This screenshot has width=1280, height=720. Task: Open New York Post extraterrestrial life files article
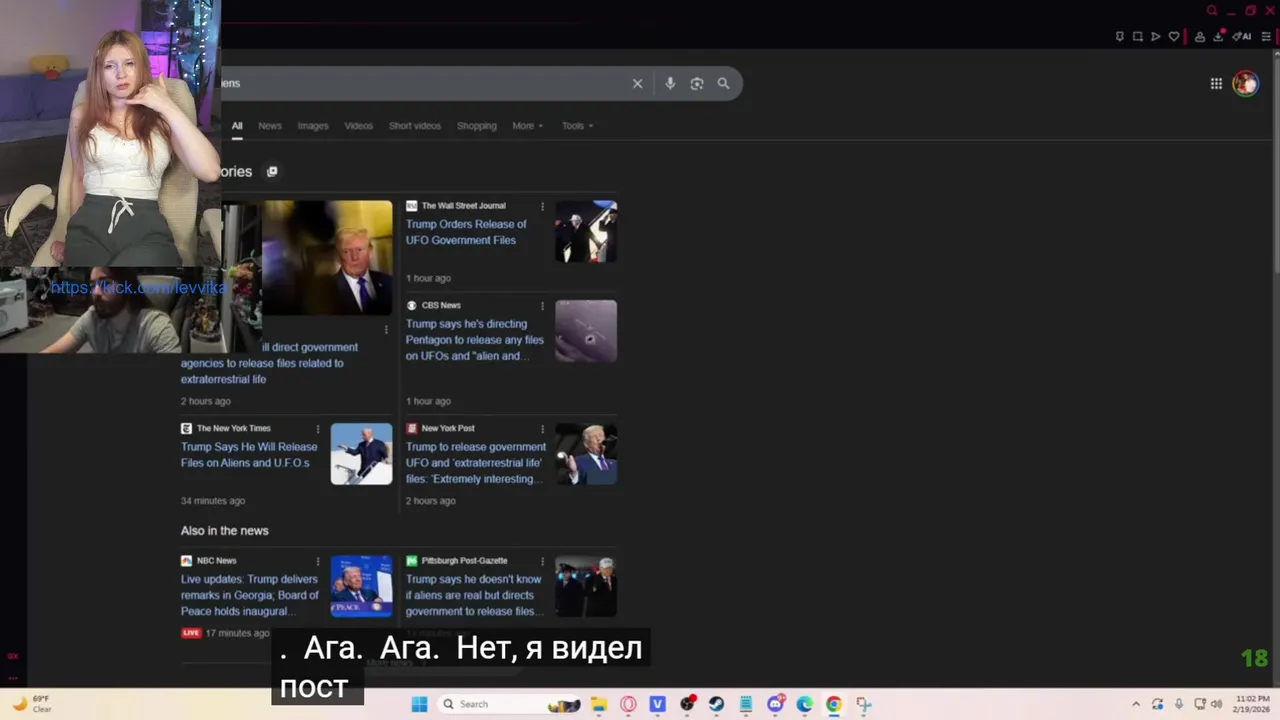(476, 463)
